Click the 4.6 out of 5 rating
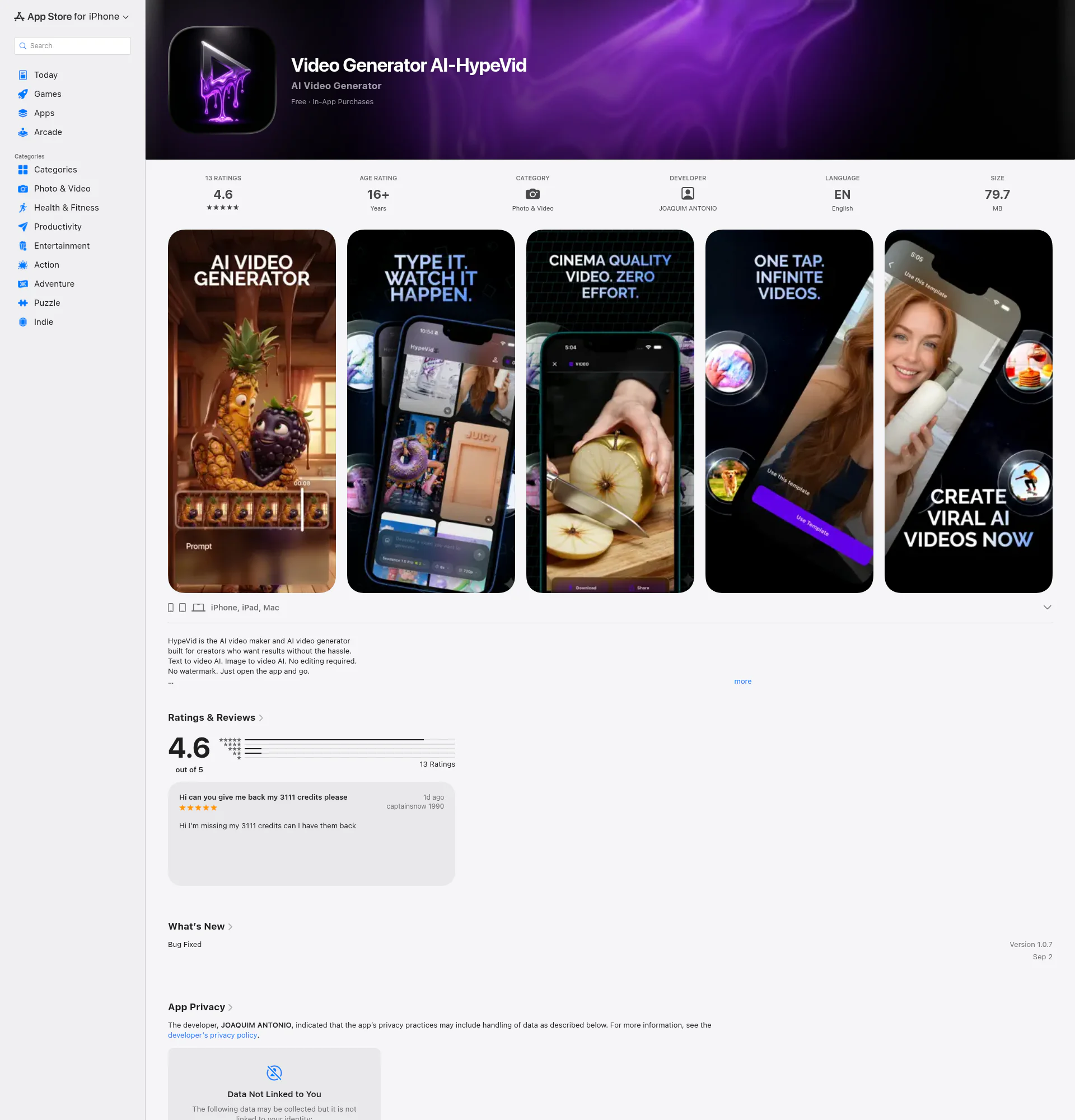The height and width of the screenshot is (1120, 1075). click(x=189, y=754)
